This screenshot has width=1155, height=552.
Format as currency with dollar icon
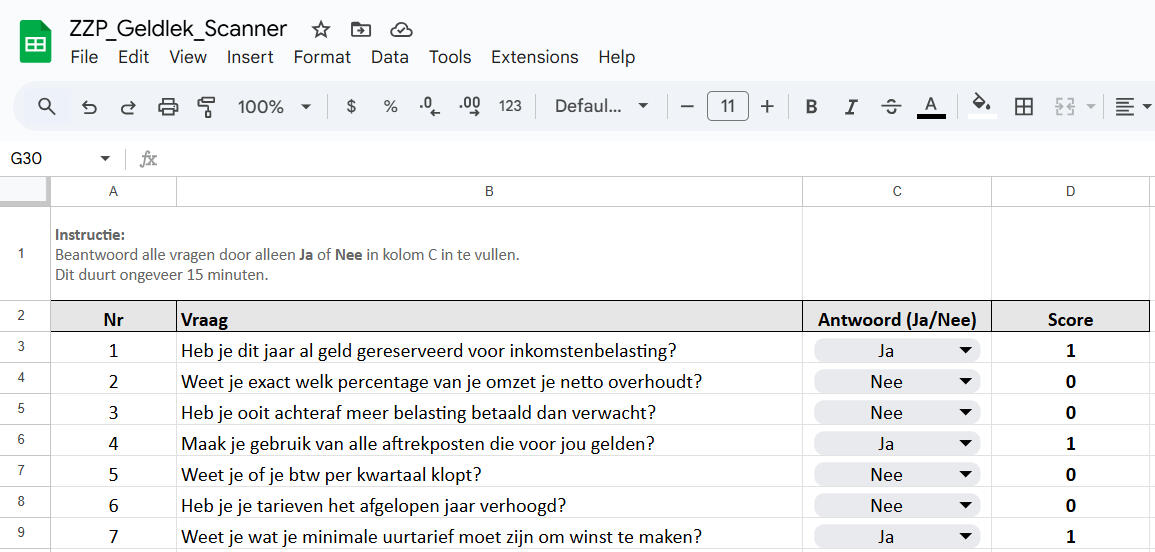[351, 107]
